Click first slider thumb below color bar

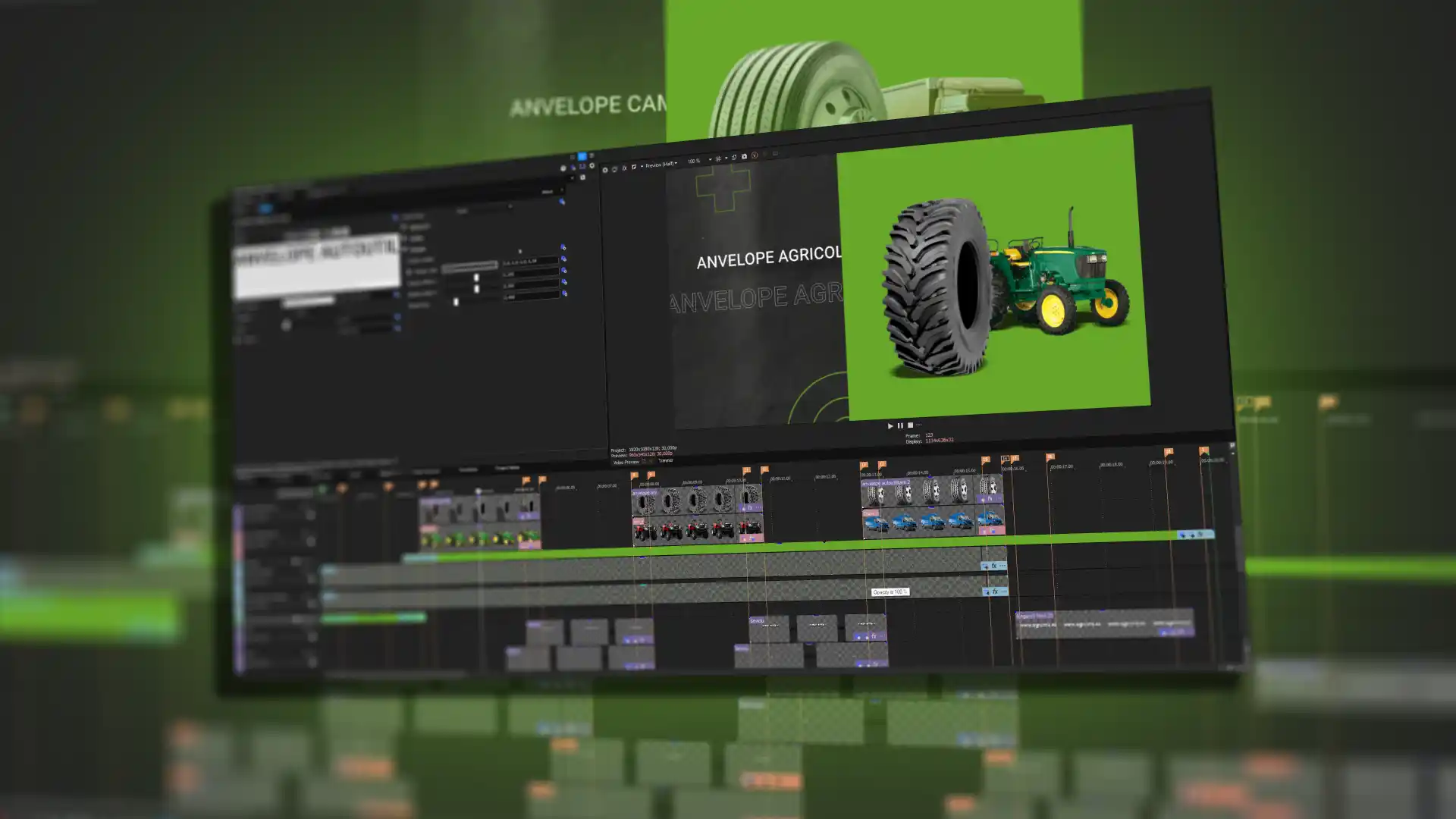click(x=476, y=278)
